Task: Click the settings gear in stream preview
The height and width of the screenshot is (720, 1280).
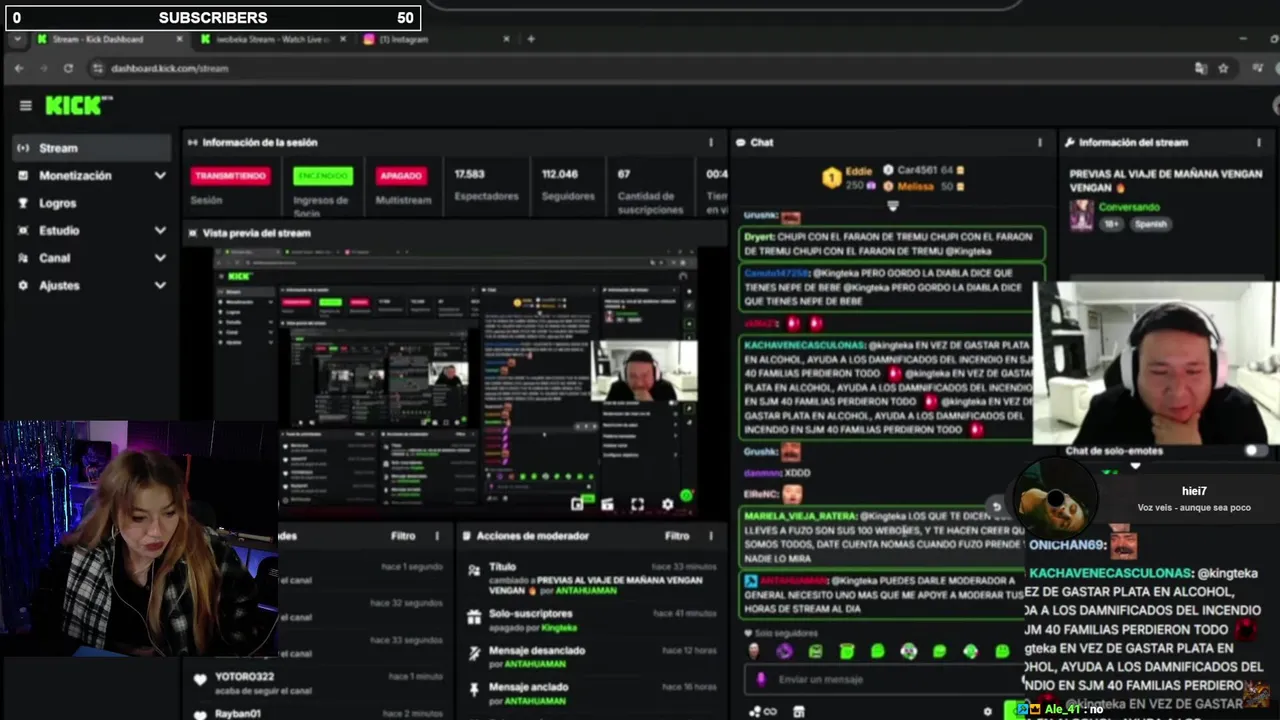Action: 667,504
